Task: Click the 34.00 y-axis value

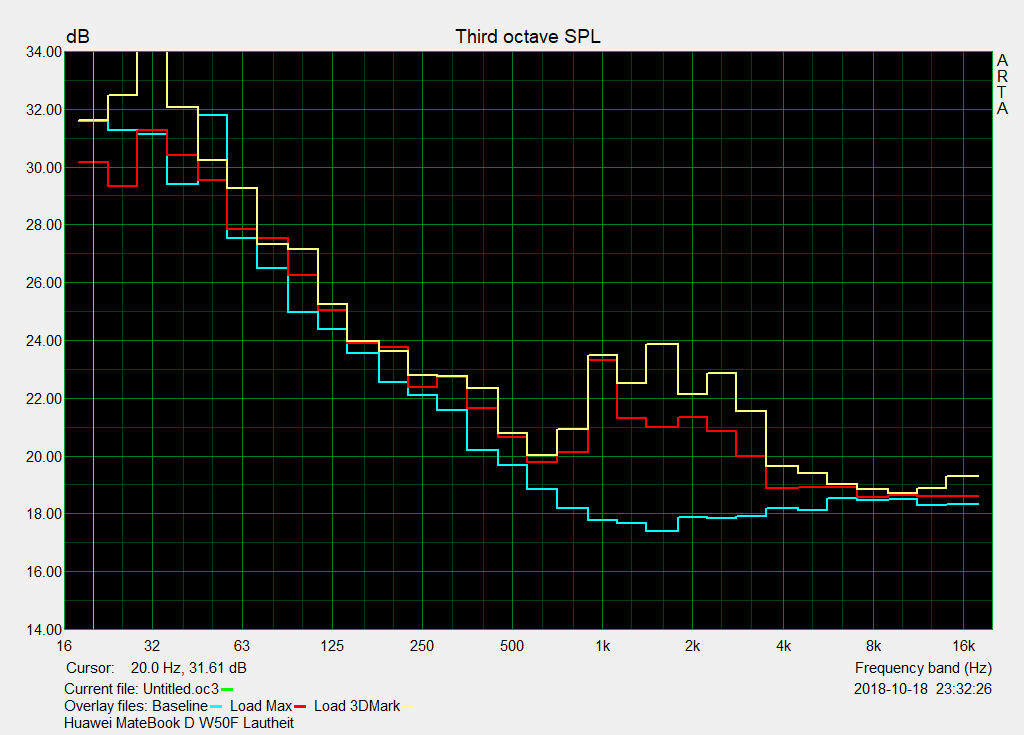Action: (x=44, y=52)
